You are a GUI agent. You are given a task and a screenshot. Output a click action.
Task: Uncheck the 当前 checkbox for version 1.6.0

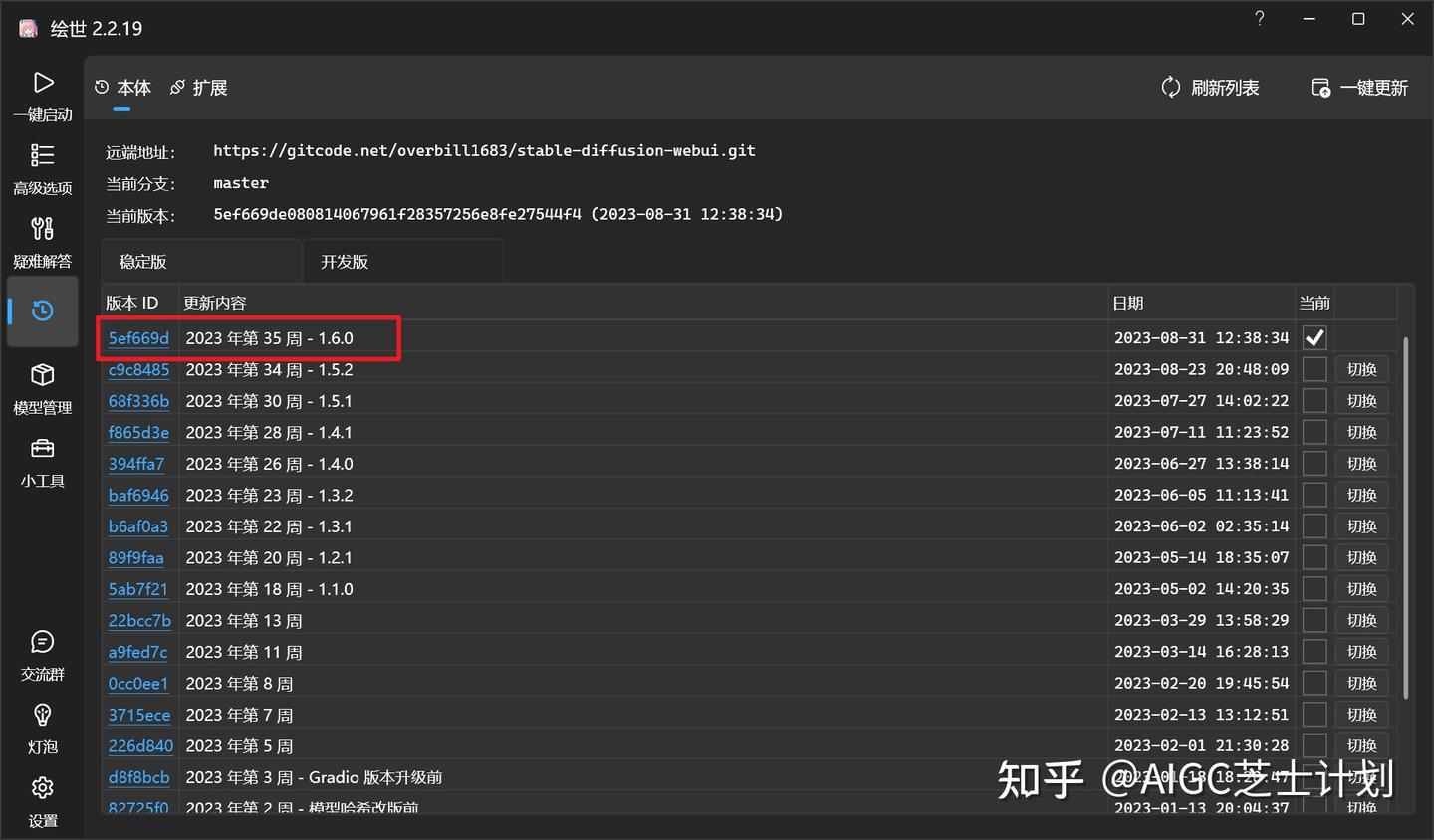(x=1314, y=337)
